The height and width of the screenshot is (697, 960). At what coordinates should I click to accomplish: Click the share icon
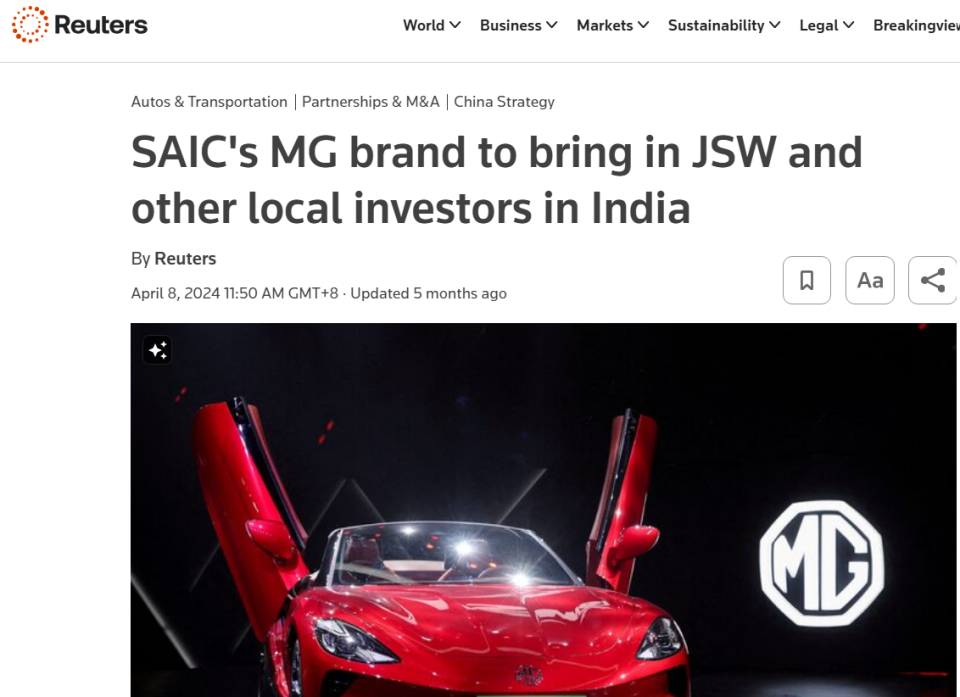(933, 281)
